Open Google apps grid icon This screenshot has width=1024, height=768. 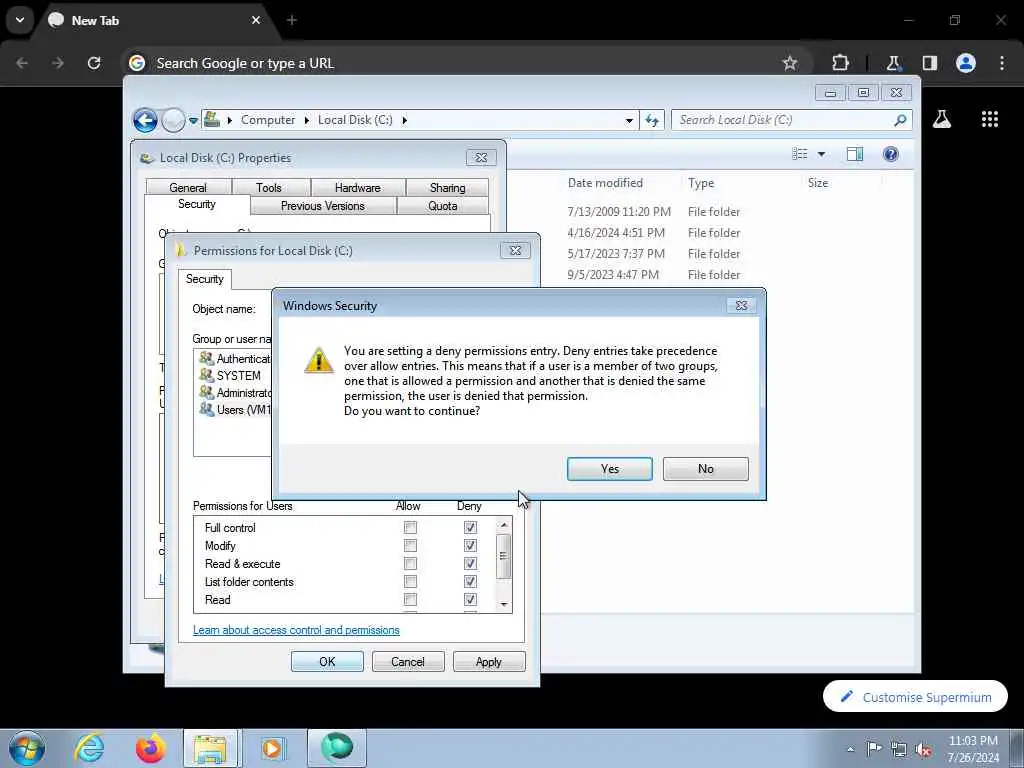989,119
